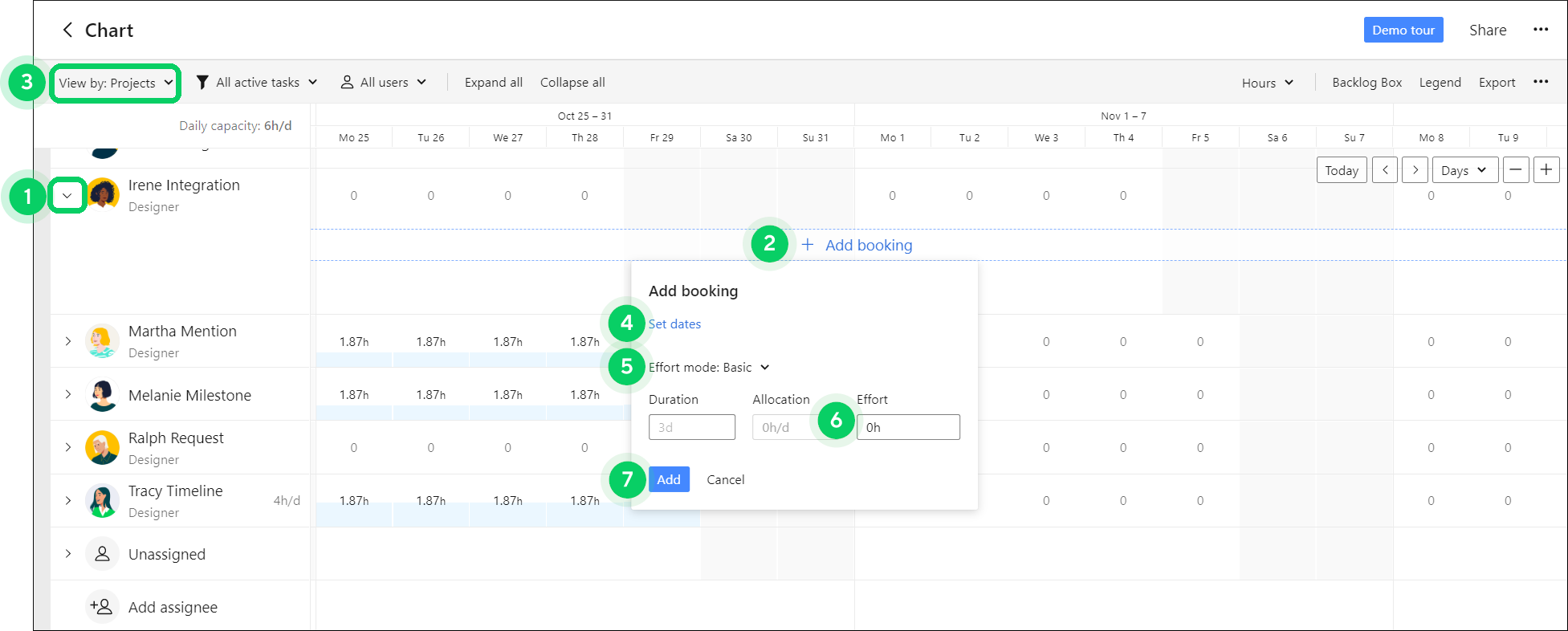This screenshot has height=631, width=1568.
Task: Click Tracy Timeline's 4h/d capacity
Action: pyautogui.click(x=287, y=501)
